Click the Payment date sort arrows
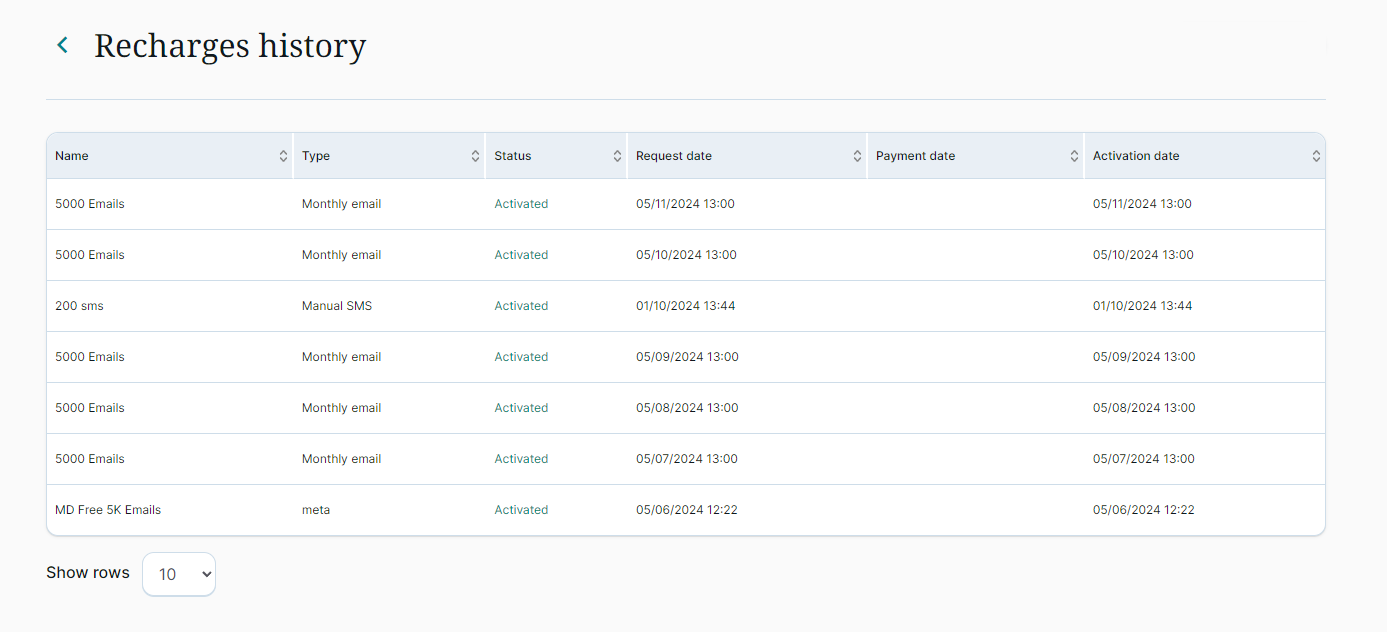 click(1074, 156)
